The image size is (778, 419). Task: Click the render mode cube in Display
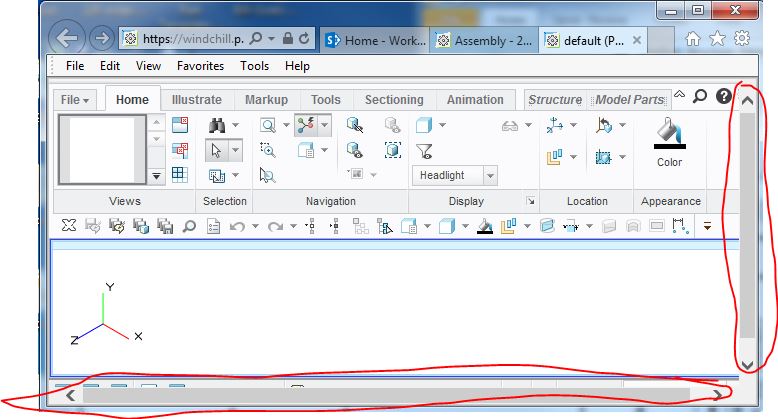coord(424,125)
